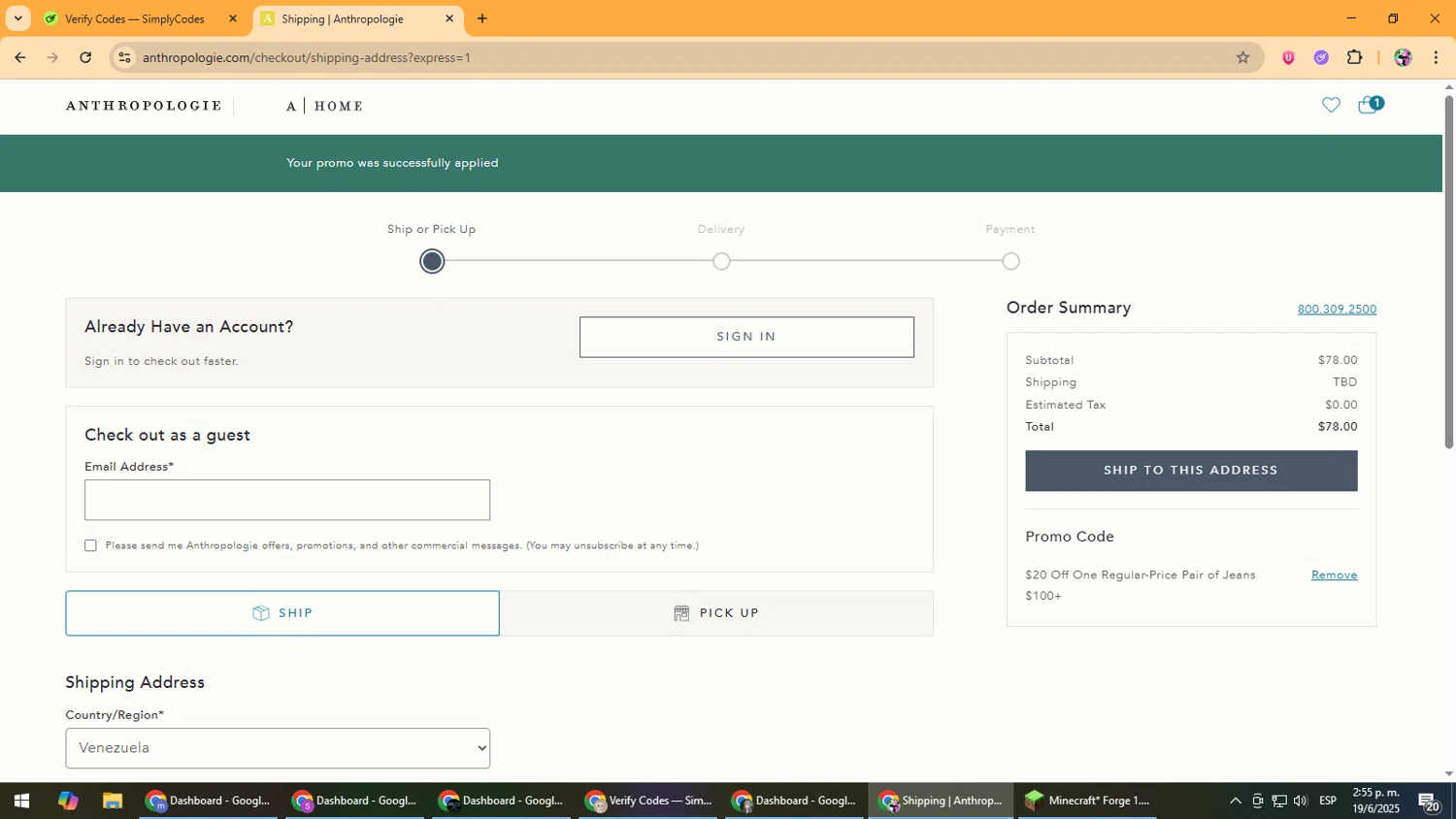Click the Anthropologie logo
This screenshot has height=819, width=1456.
(144, 106)
